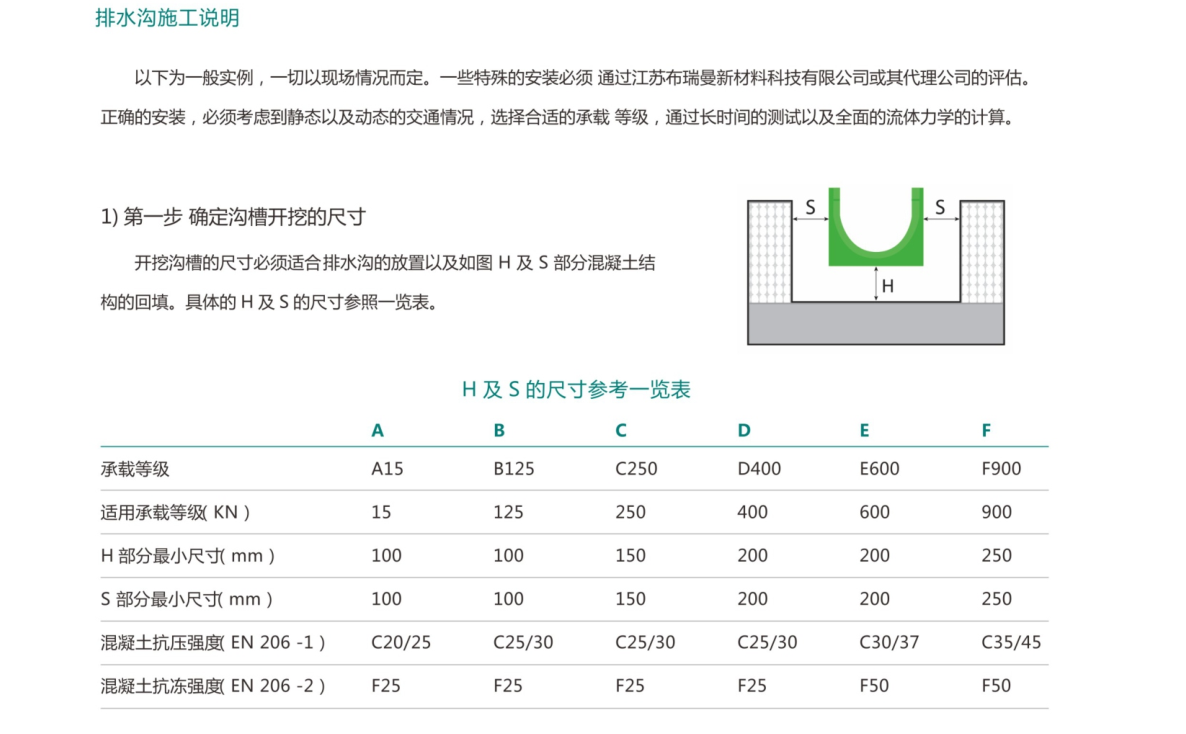Select the cell B125

[x=514, y=469]
